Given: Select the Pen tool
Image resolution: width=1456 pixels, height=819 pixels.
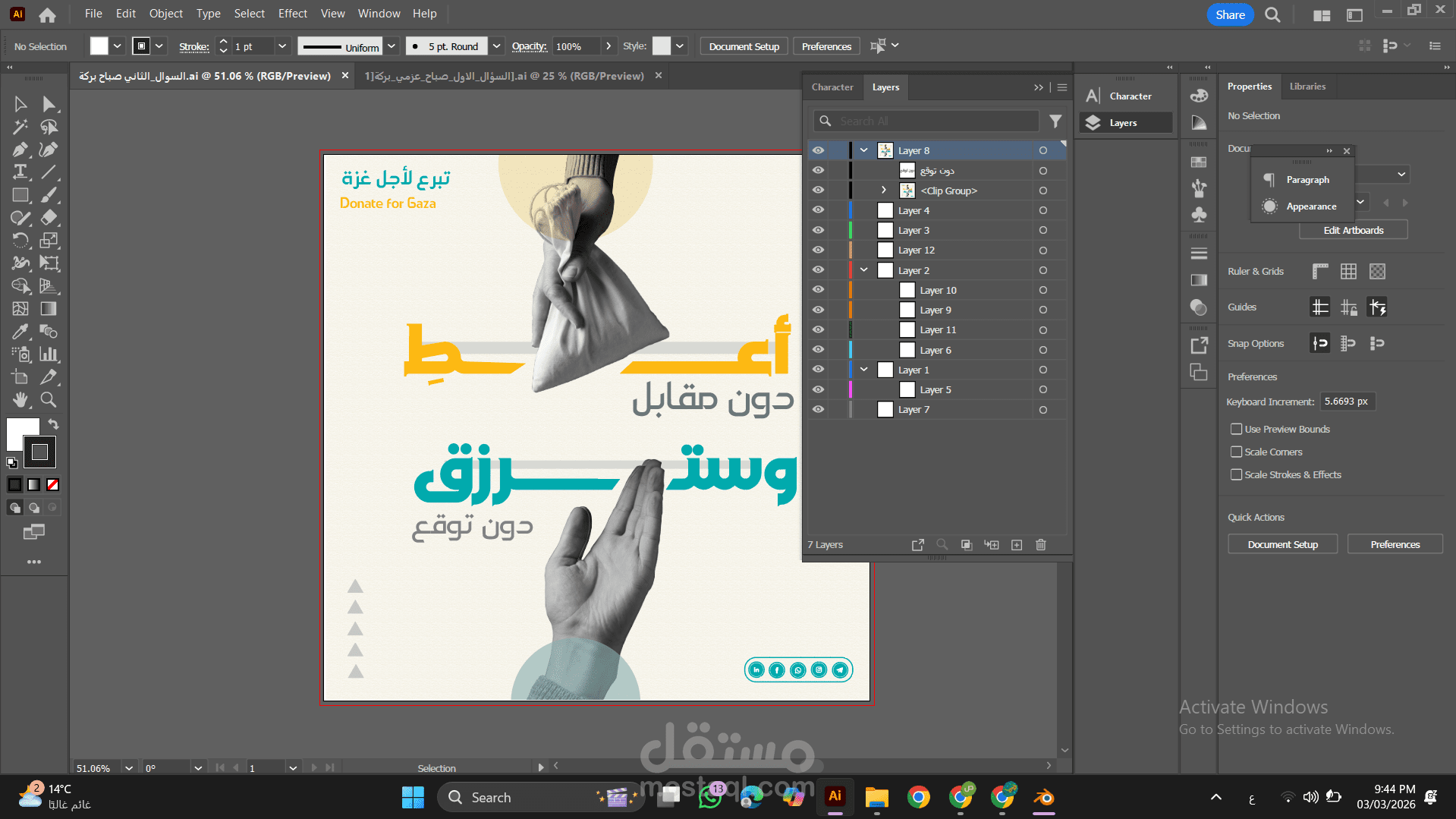Looking at the screenshot, I should 20,150.
